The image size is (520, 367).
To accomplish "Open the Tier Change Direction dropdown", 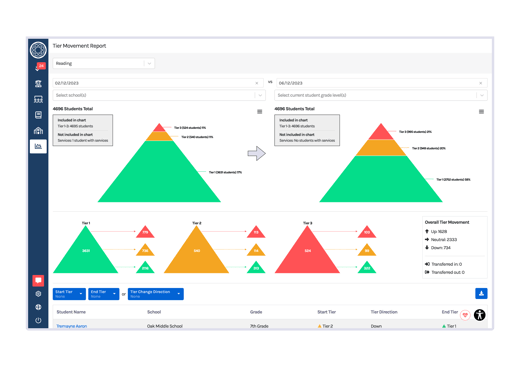I will [156, 294].
